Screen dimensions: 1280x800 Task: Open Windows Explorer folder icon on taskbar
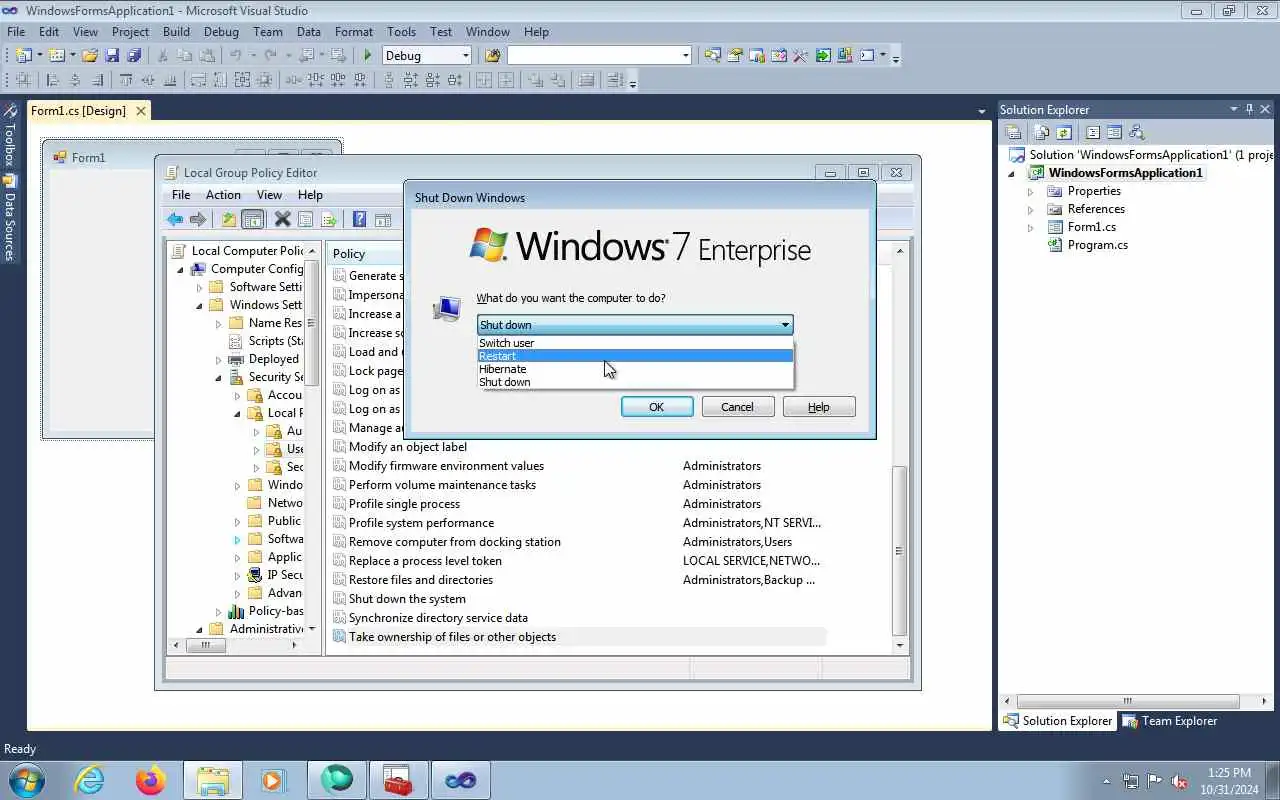tap(213, 779)
